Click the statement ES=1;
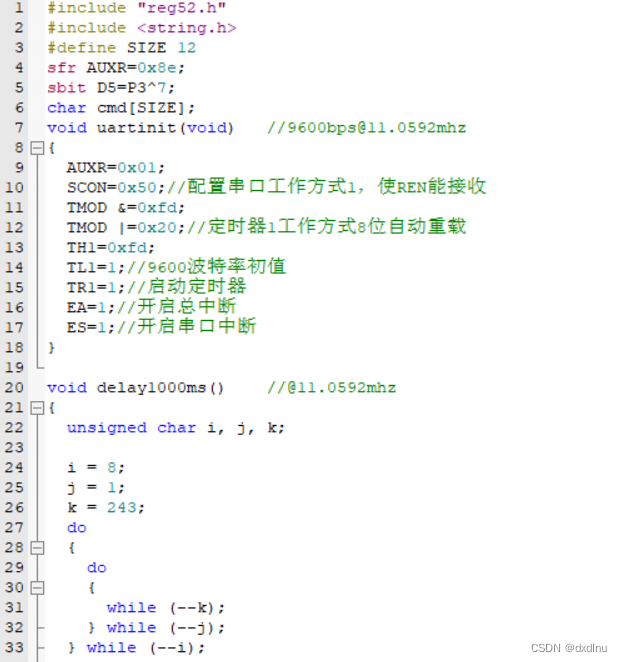 (x=91, y=328)
